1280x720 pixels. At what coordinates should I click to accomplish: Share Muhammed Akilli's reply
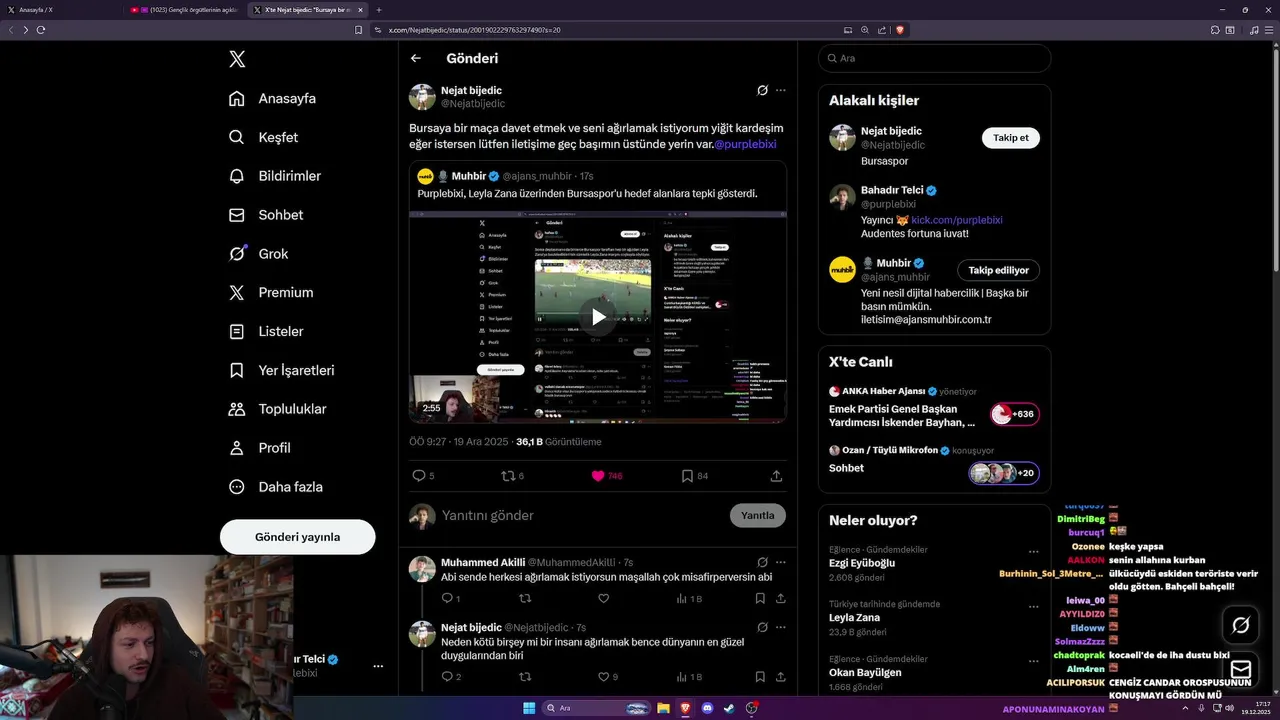point(781,598)
